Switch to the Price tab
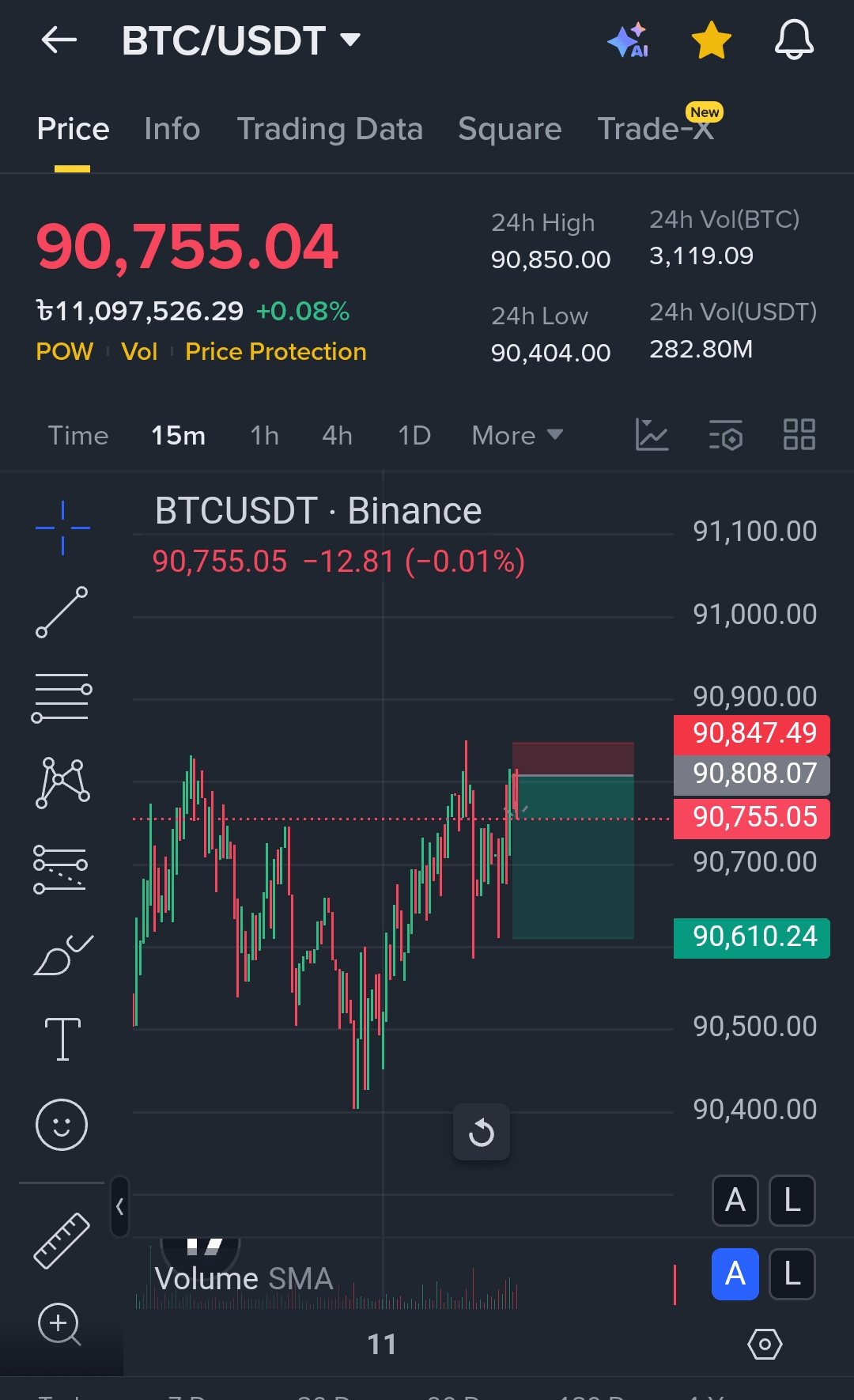The height and width of the screenshot is (1400, 854). (x=73, y=129)
